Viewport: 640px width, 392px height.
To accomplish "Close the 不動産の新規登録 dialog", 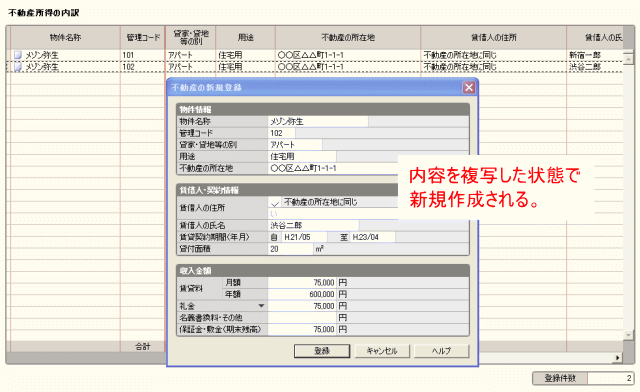I will click(469, 87).
